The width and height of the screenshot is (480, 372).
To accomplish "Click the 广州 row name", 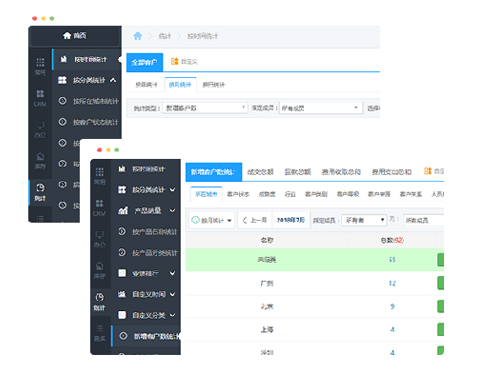I will (x=267, y=283).
